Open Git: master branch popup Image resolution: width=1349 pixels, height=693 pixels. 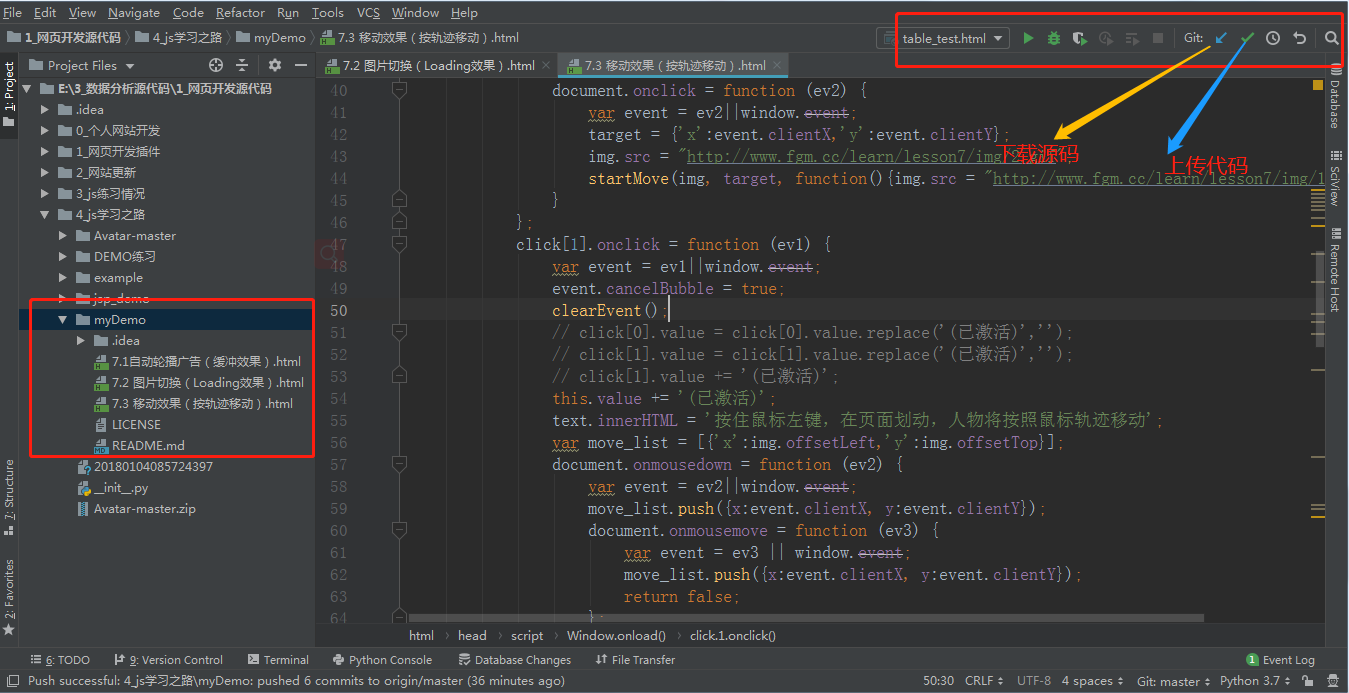(1174, 681)
